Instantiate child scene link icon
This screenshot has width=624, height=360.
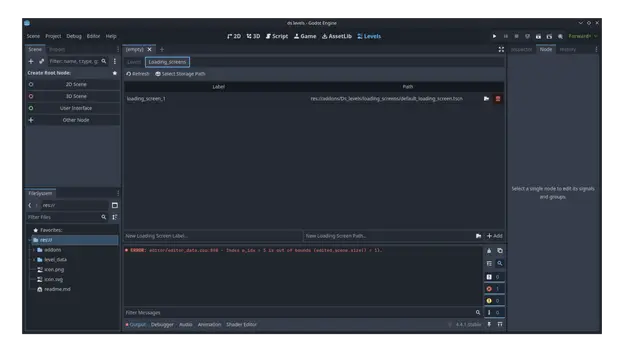click(41, 61)
